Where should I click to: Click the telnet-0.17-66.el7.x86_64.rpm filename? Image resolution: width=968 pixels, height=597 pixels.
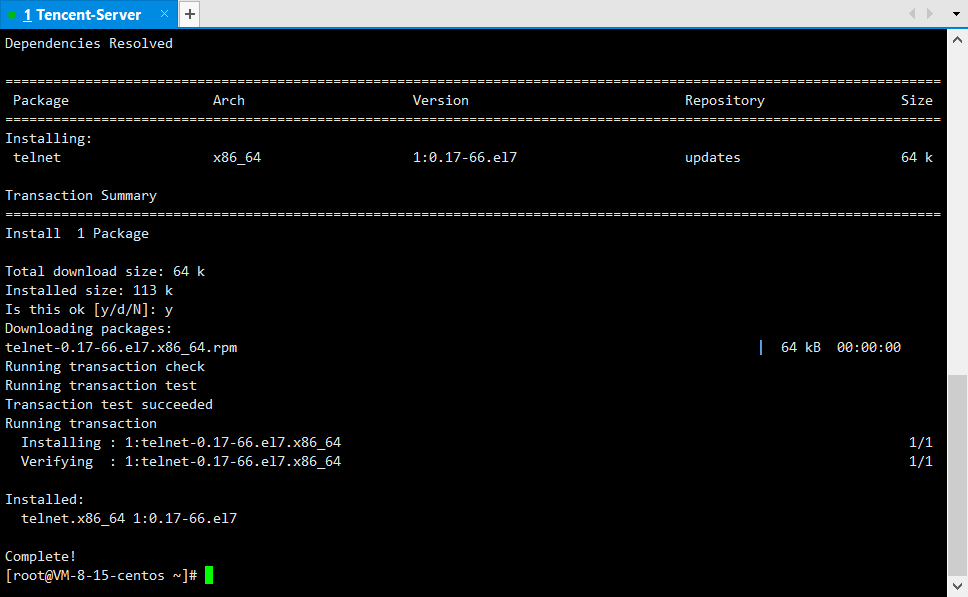tap(121, 347)
